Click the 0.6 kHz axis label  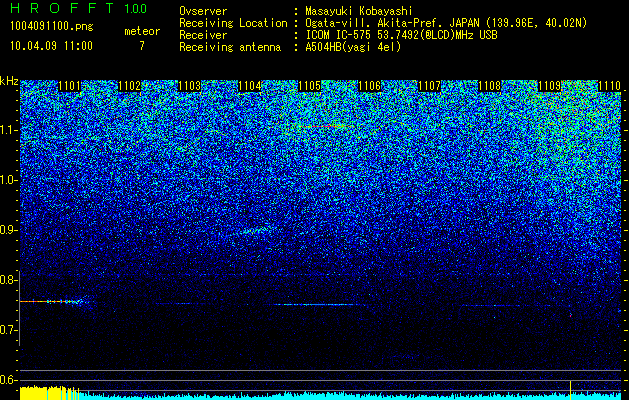coord(8,380)
